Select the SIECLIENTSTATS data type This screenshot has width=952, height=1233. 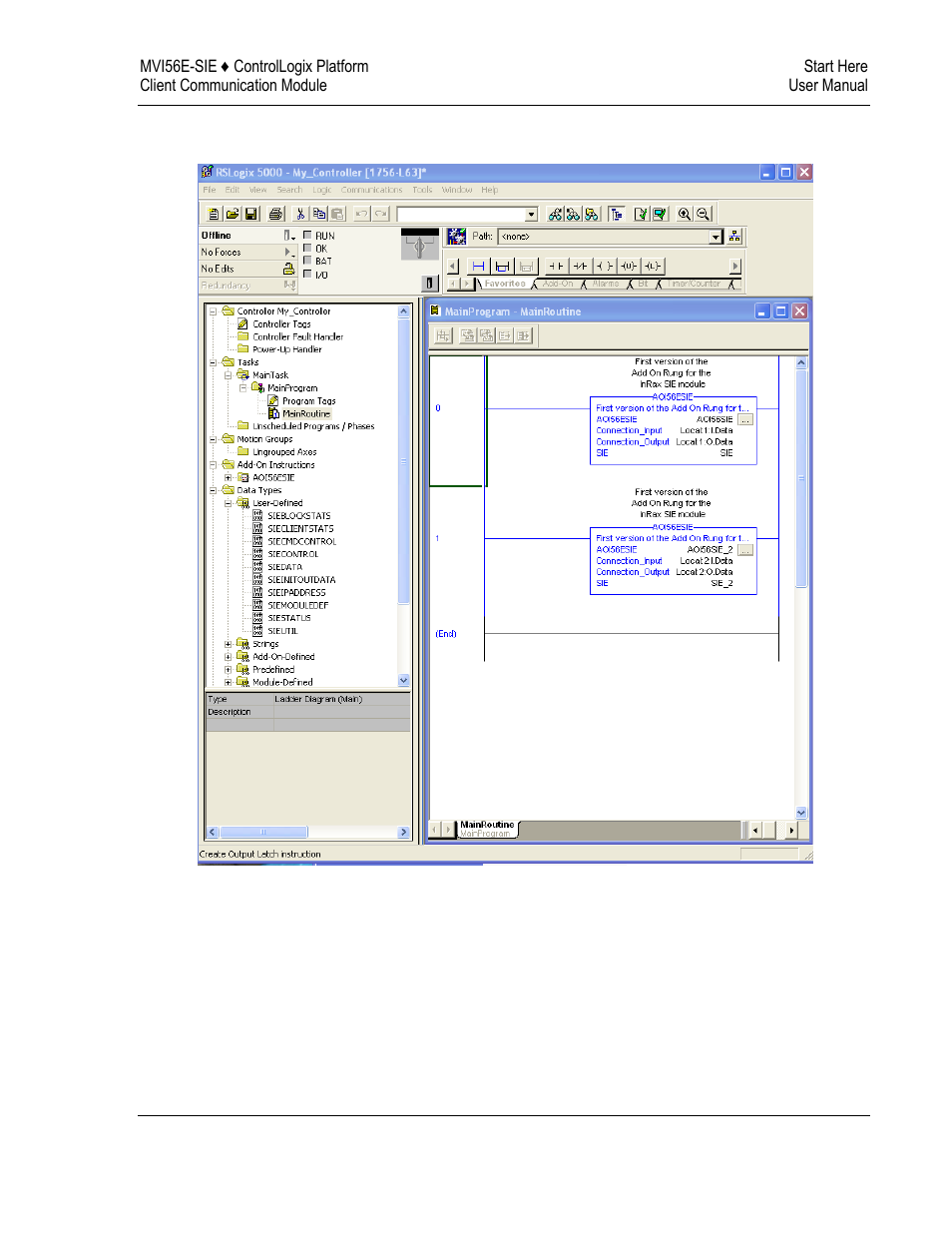[300, 529]
